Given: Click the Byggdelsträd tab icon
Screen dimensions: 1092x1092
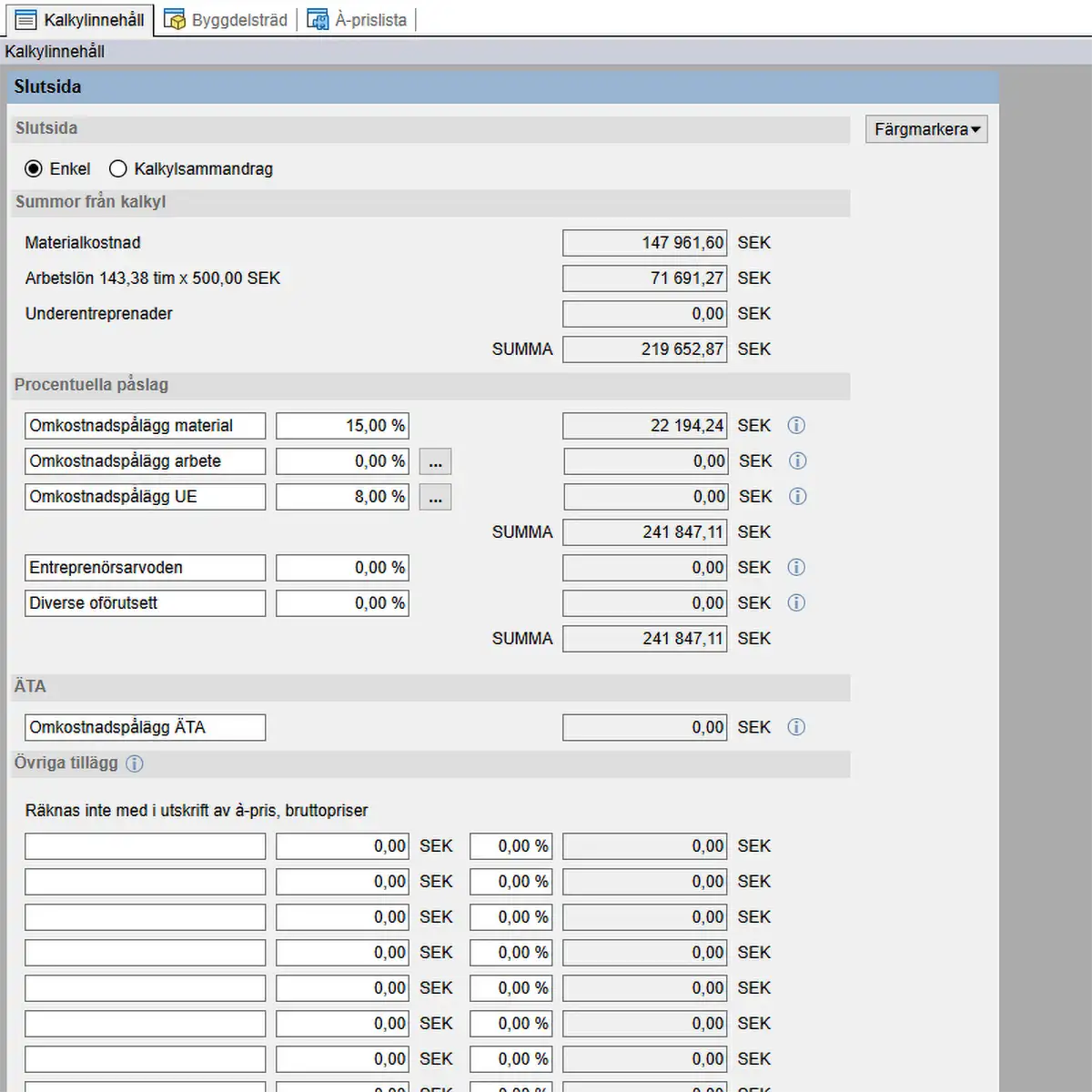Looking at the screenshot, I should pos(175,20).
